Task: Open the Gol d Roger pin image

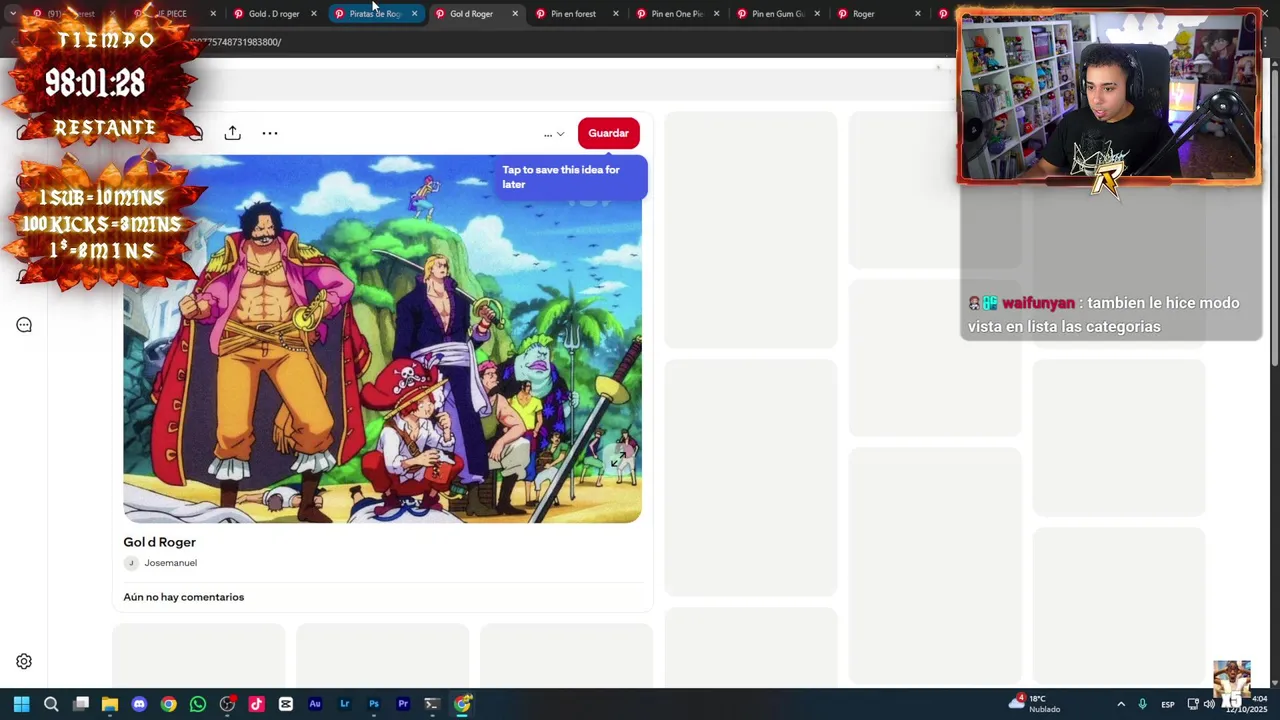Action: pyautogui.click(x=382, y=338)
